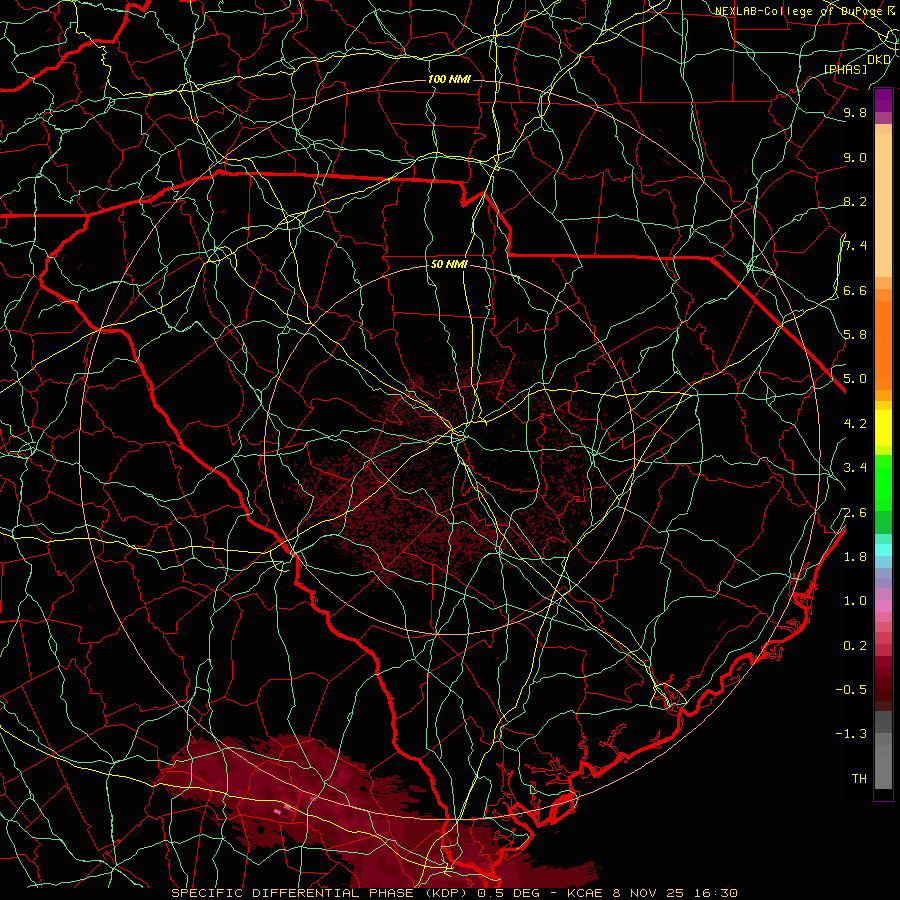This screenshot has width=900, height=900.
Task: Select the 2.6 value on the color scale
Action: [x=855, y=513]
